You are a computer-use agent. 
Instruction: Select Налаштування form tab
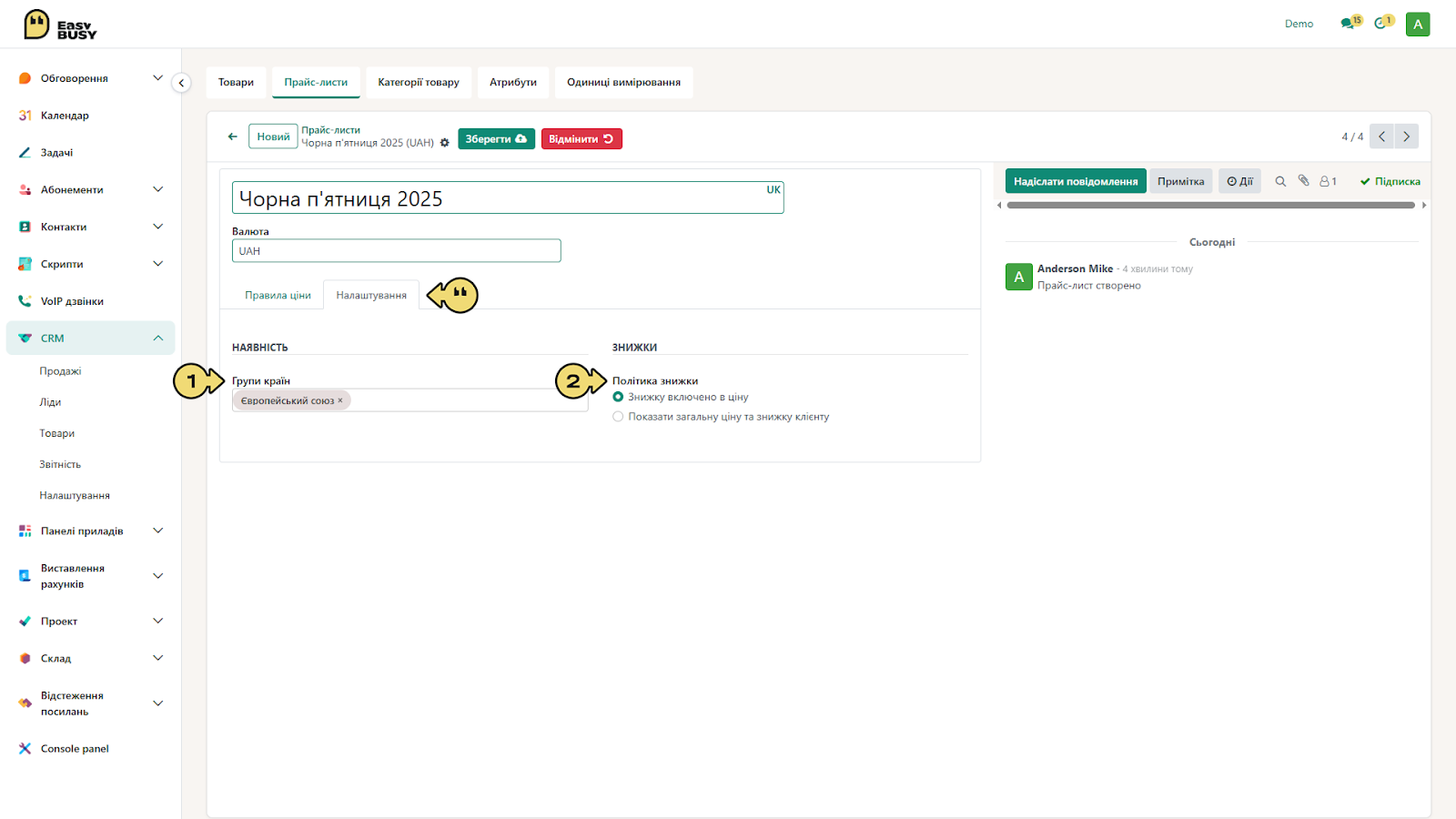click(371, 295)
